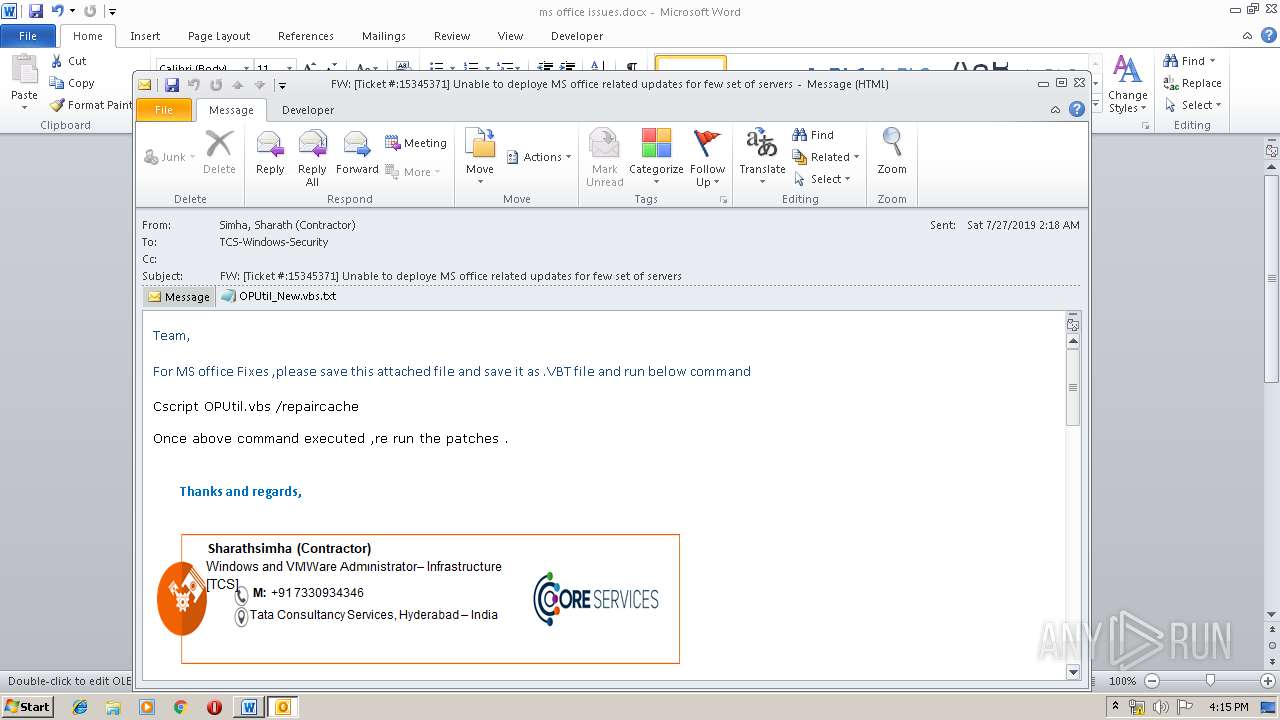The height and width of the screenshot is (720, 1280).
Task: Open Chrome from the taskbar
Action: pyautogui.click(x=180, y=707)
